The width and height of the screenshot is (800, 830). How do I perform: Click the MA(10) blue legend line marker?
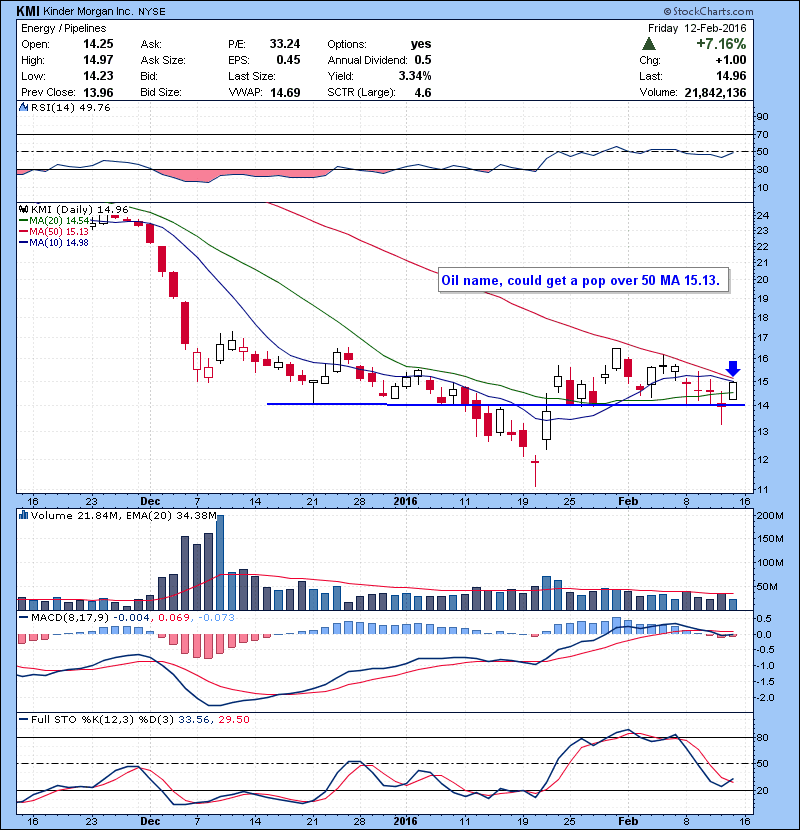click(25, 242)
